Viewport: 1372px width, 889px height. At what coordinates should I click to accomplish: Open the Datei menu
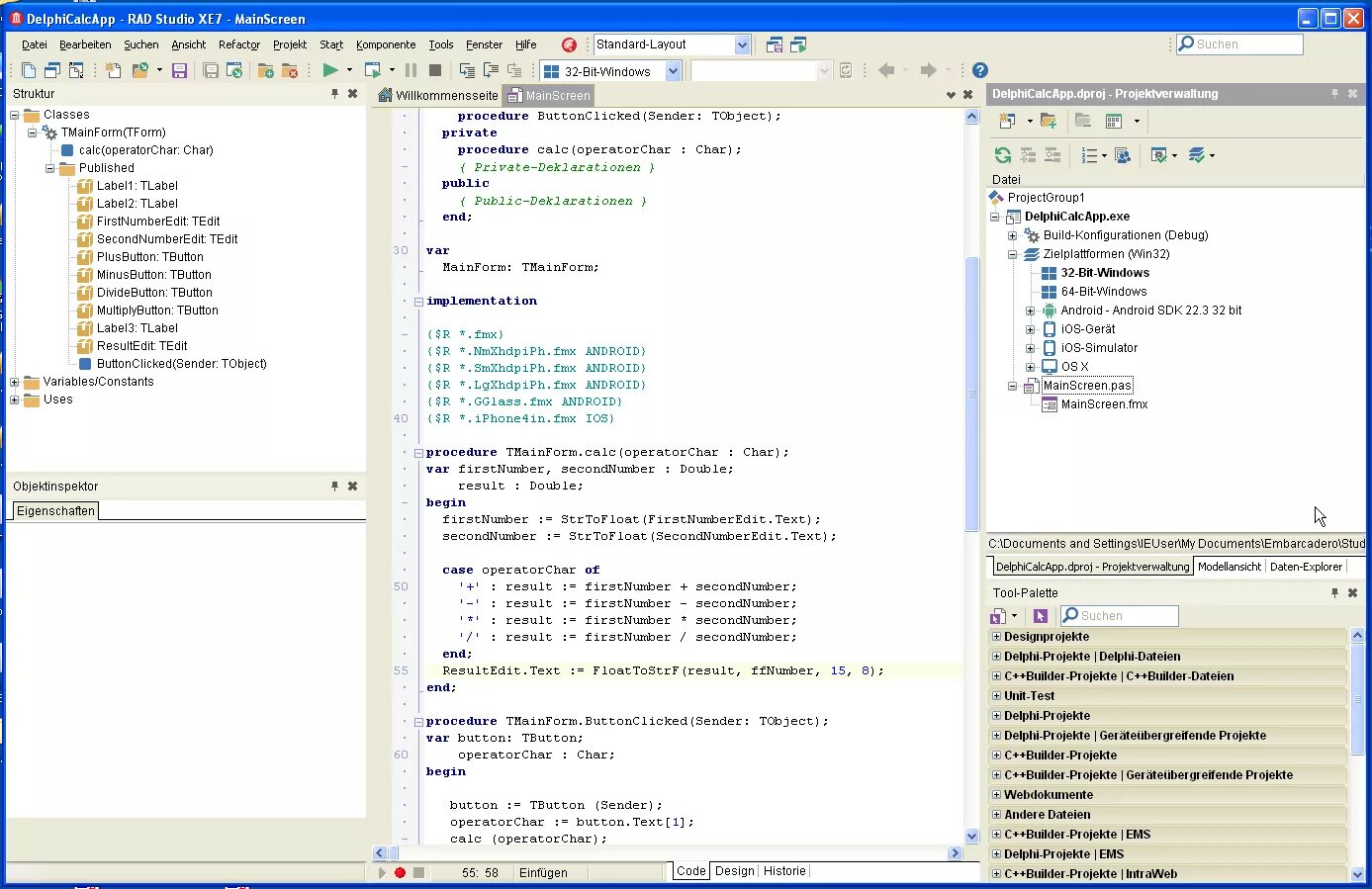[35, 44]
